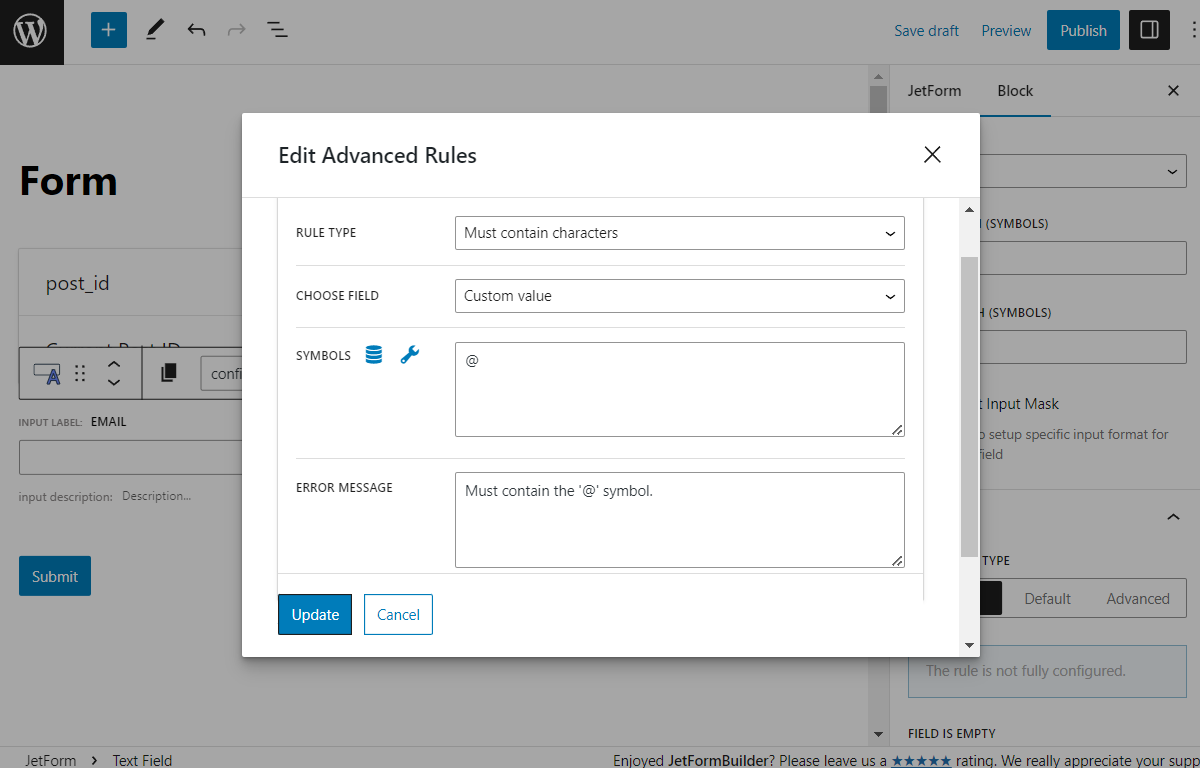Viewport: 1200px width, 768px height.
Task: Open the block inserter plus icon
Action: tap(108, 30)
